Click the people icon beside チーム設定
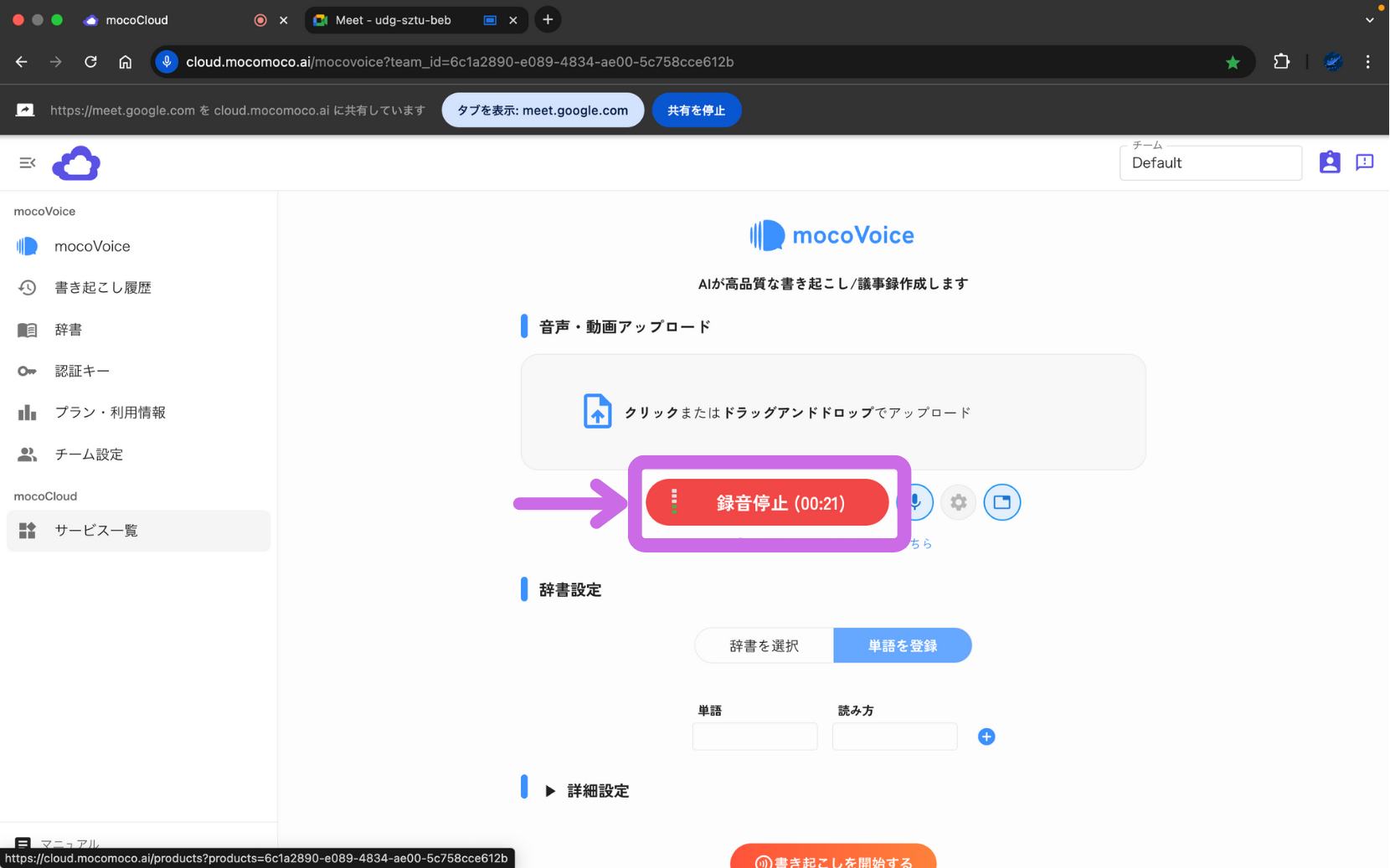 pyautogui.click(x=28, y=455)
